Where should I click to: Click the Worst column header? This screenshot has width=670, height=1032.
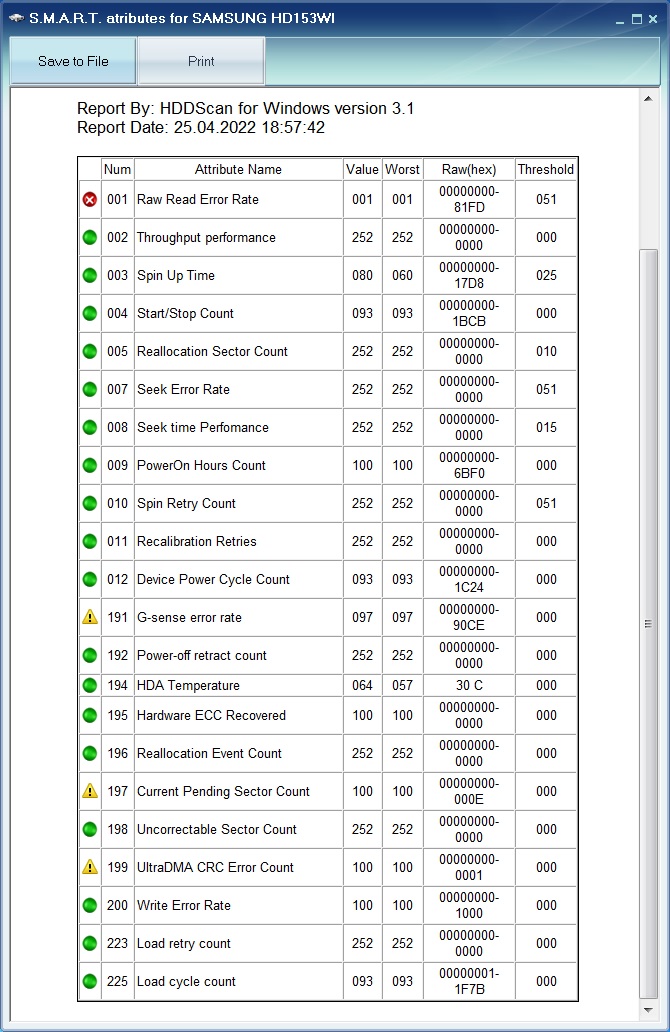tap(402, 169)
